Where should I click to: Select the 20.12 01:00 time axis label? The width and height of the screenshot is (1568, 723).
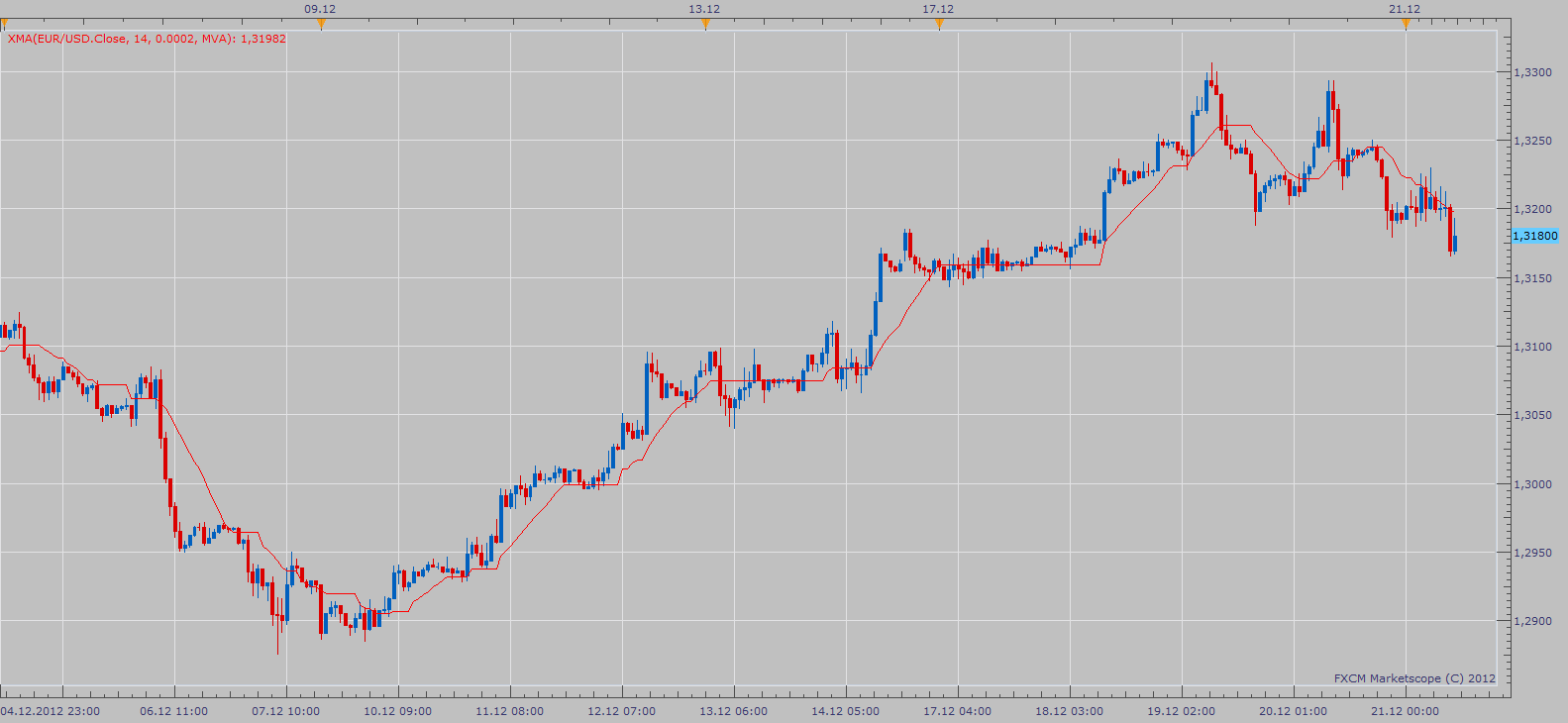(1294, 711)
